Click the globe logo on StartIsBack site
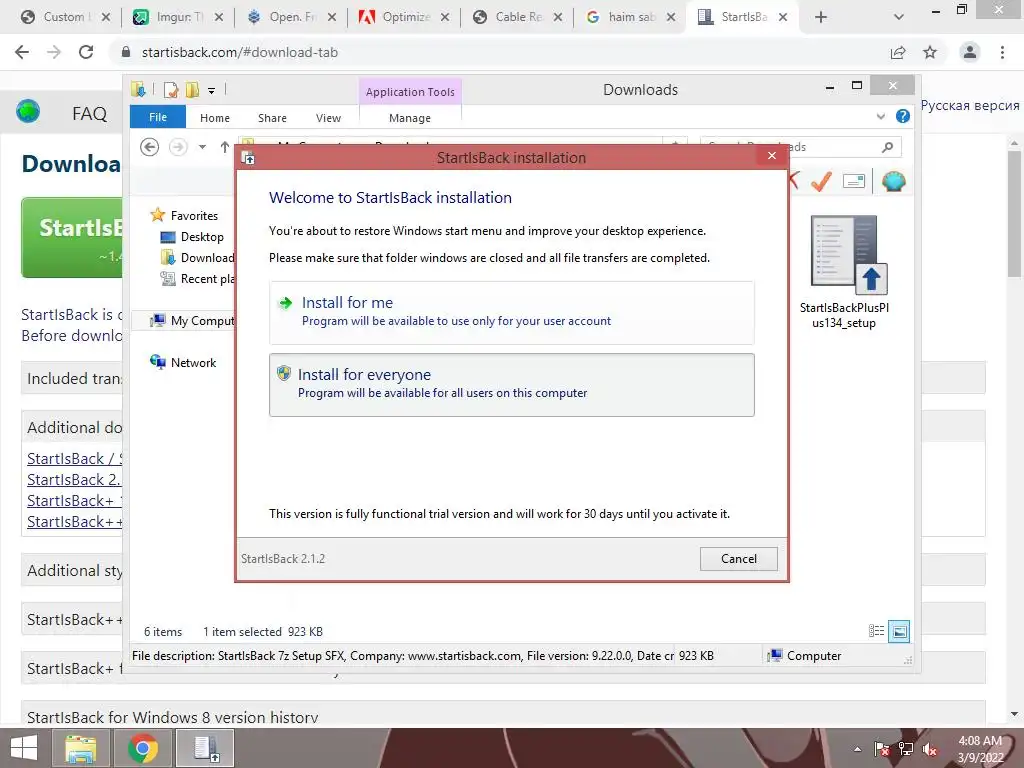The height and width of the screenshot is (768, 1024). coord(28,112)
